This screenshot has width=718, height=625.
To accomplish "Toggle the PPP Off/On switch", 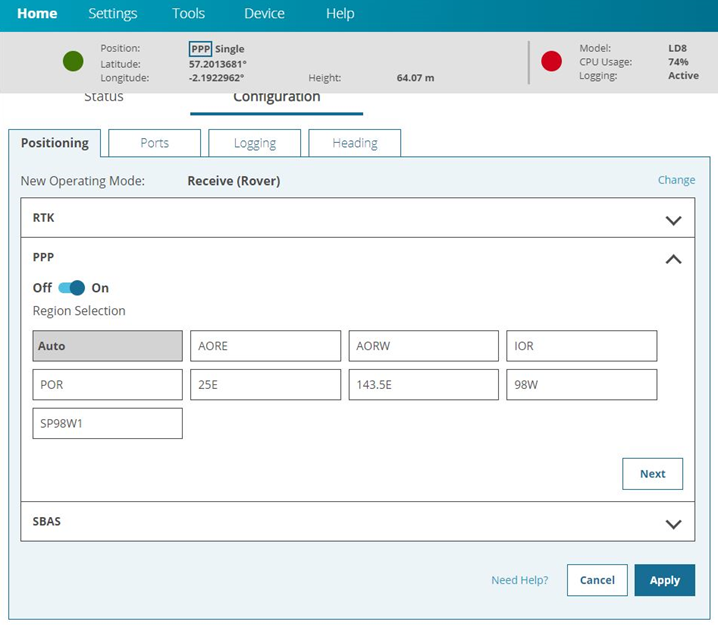I will [x=72, y=288].
